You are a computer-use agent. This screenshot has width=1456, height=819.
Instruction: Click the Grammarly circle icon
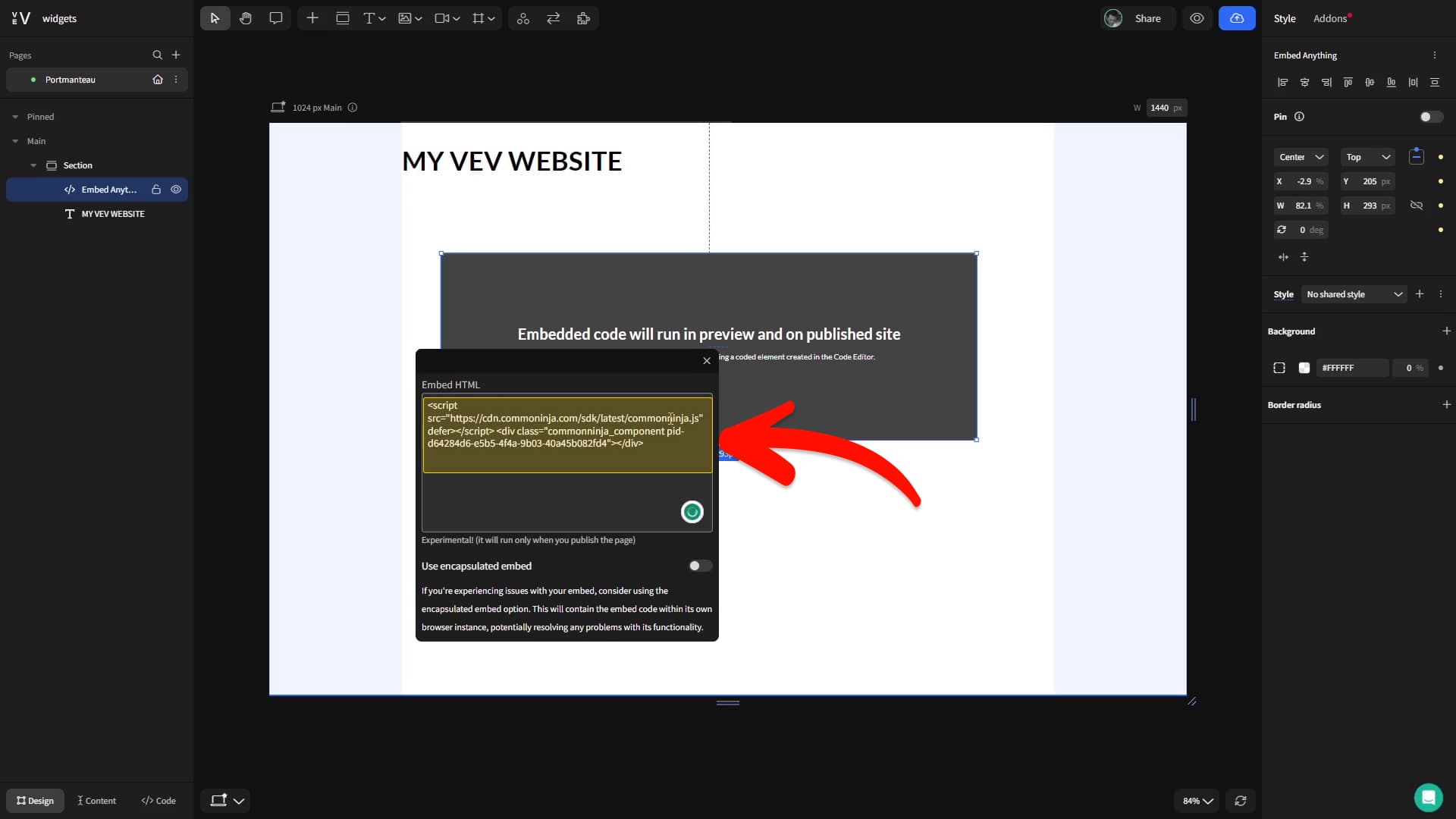[692, 513]
